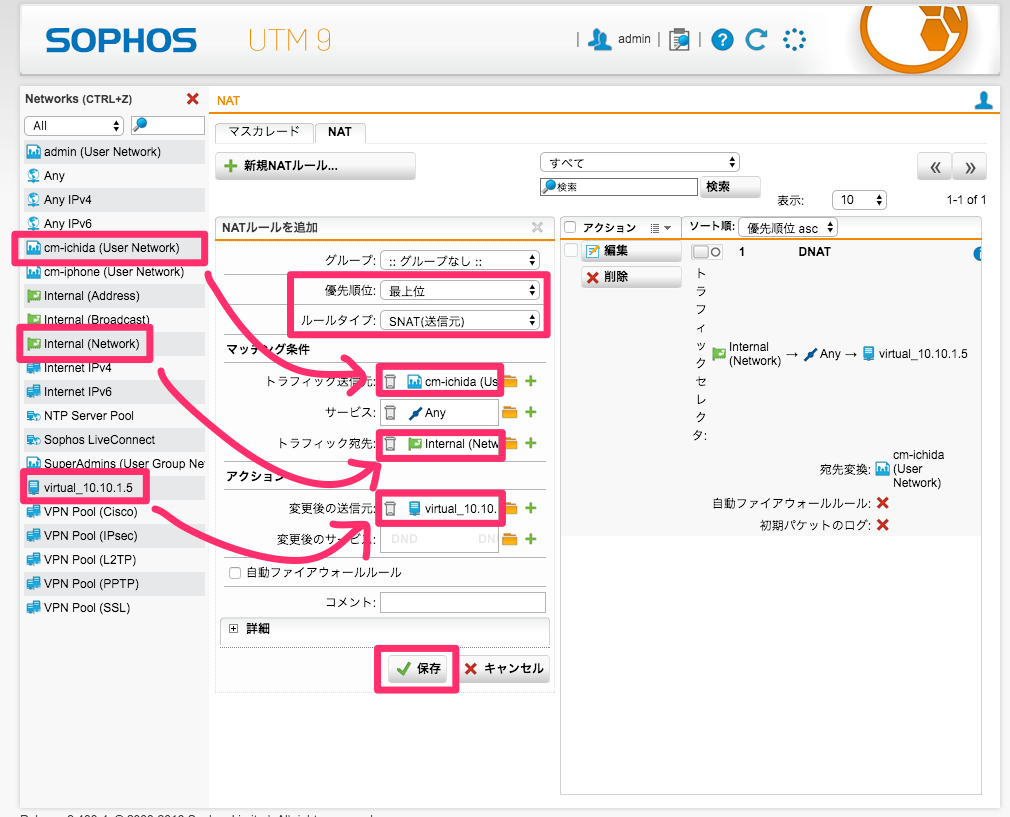Open the すべて filter dropdown
This screenshot has width=1010, height=817.
[x=640, y=162]
